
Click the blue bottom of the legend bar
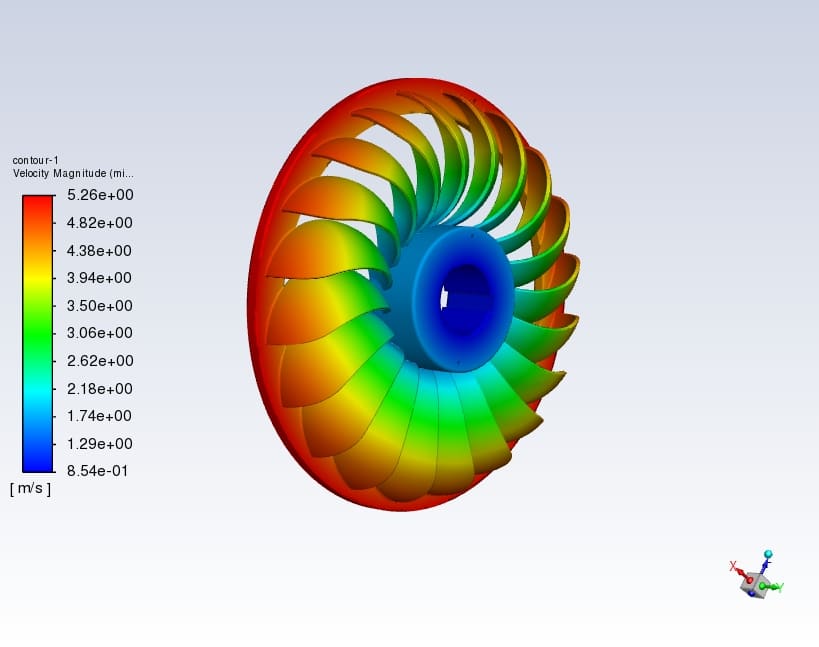coord(37,462)
